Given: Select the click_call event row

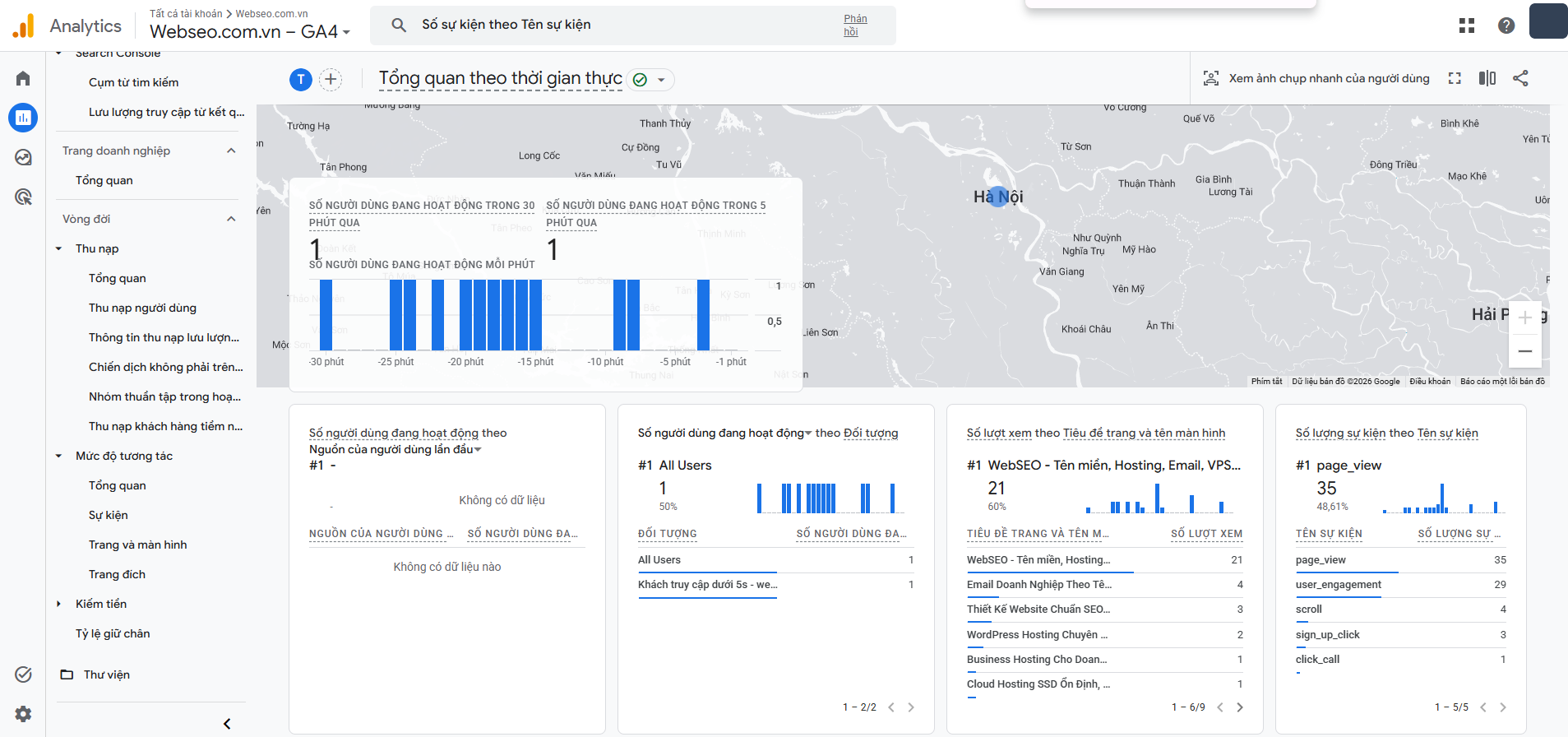Looking at the screenshot, I should 1401,660.
